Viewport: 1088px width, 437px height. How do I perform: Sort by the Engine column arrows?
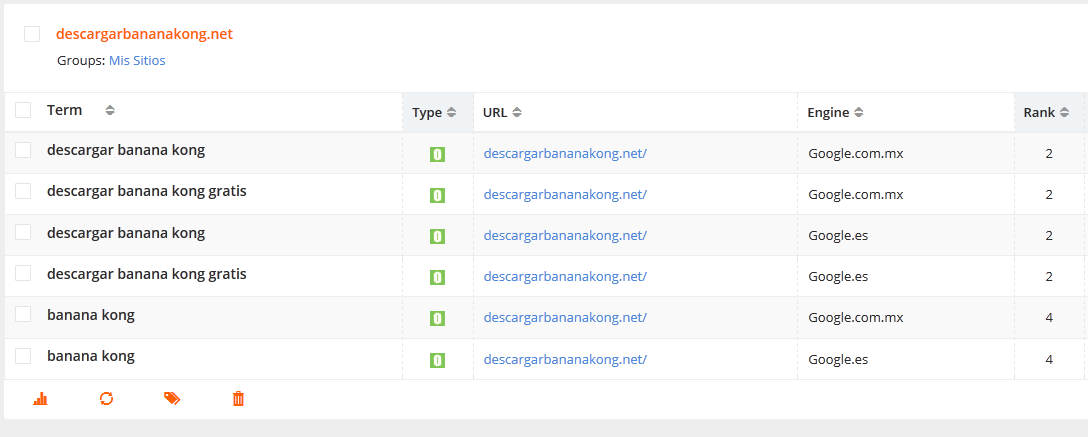pyautogui.click(x=859, y=112)
